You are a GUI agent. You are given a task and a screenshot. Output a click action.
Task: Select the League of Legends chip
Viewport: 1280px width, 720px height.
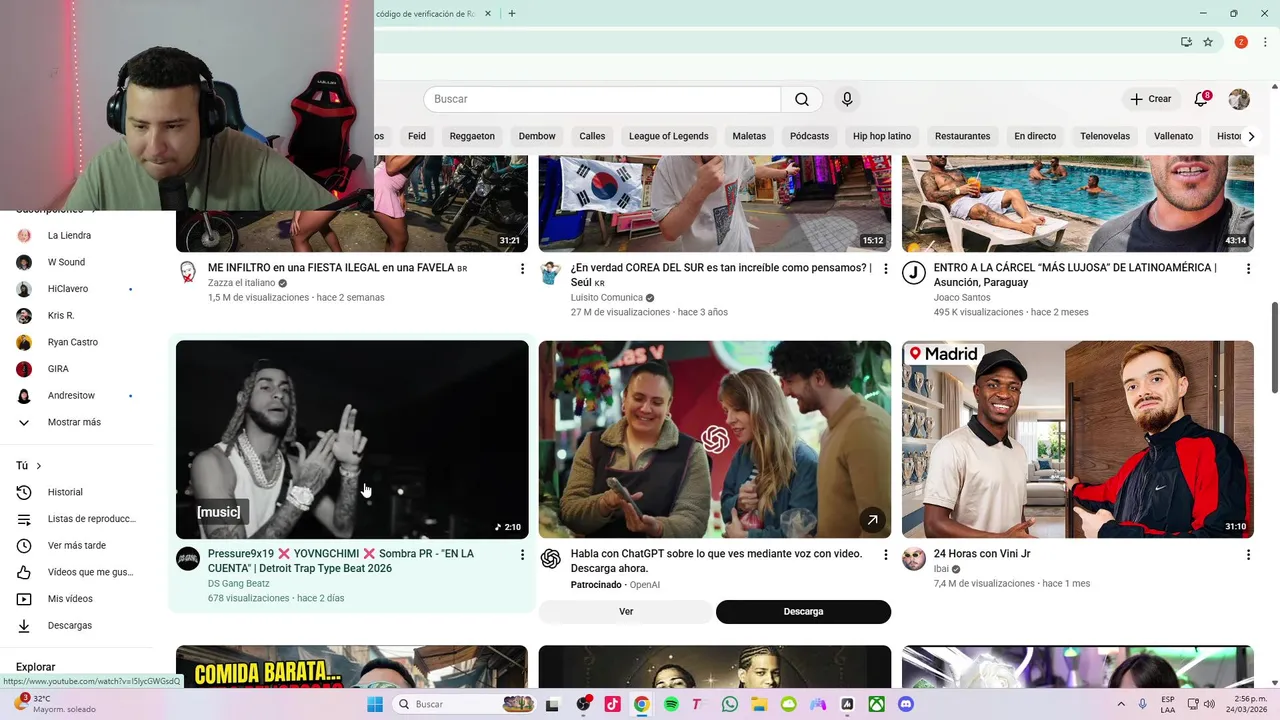click(668, 136)
